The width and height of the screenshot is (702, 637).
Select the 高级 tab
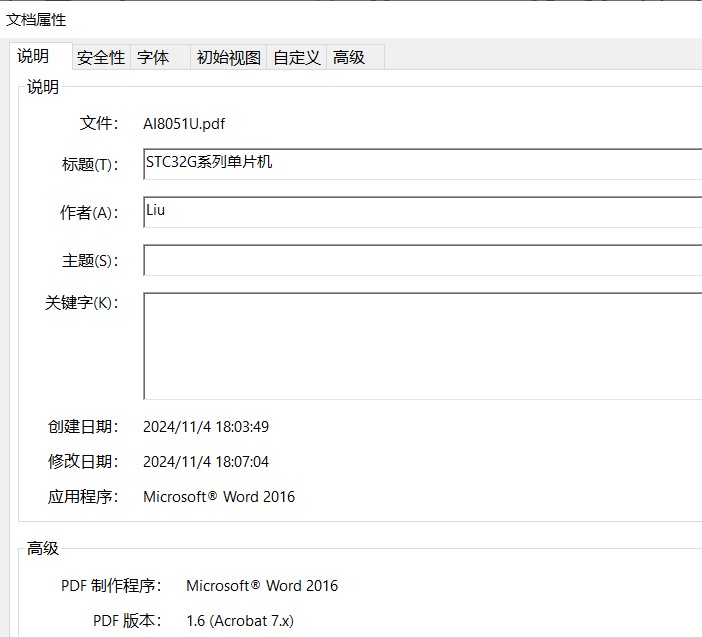tap(355, 57)
